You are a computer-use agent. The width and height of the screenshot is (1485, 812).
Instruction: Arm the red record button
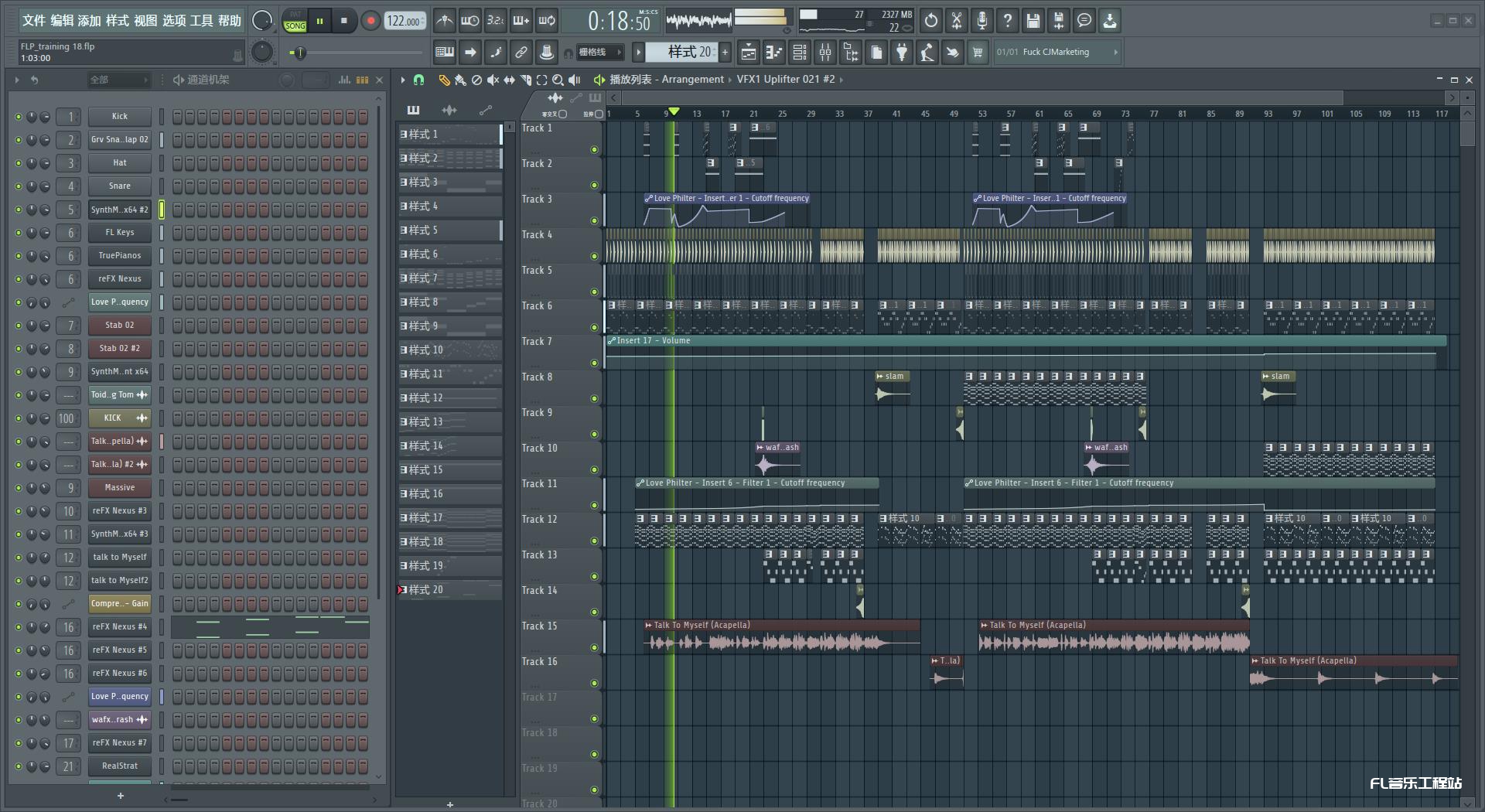pyautogui.click(x=370, y=21)
